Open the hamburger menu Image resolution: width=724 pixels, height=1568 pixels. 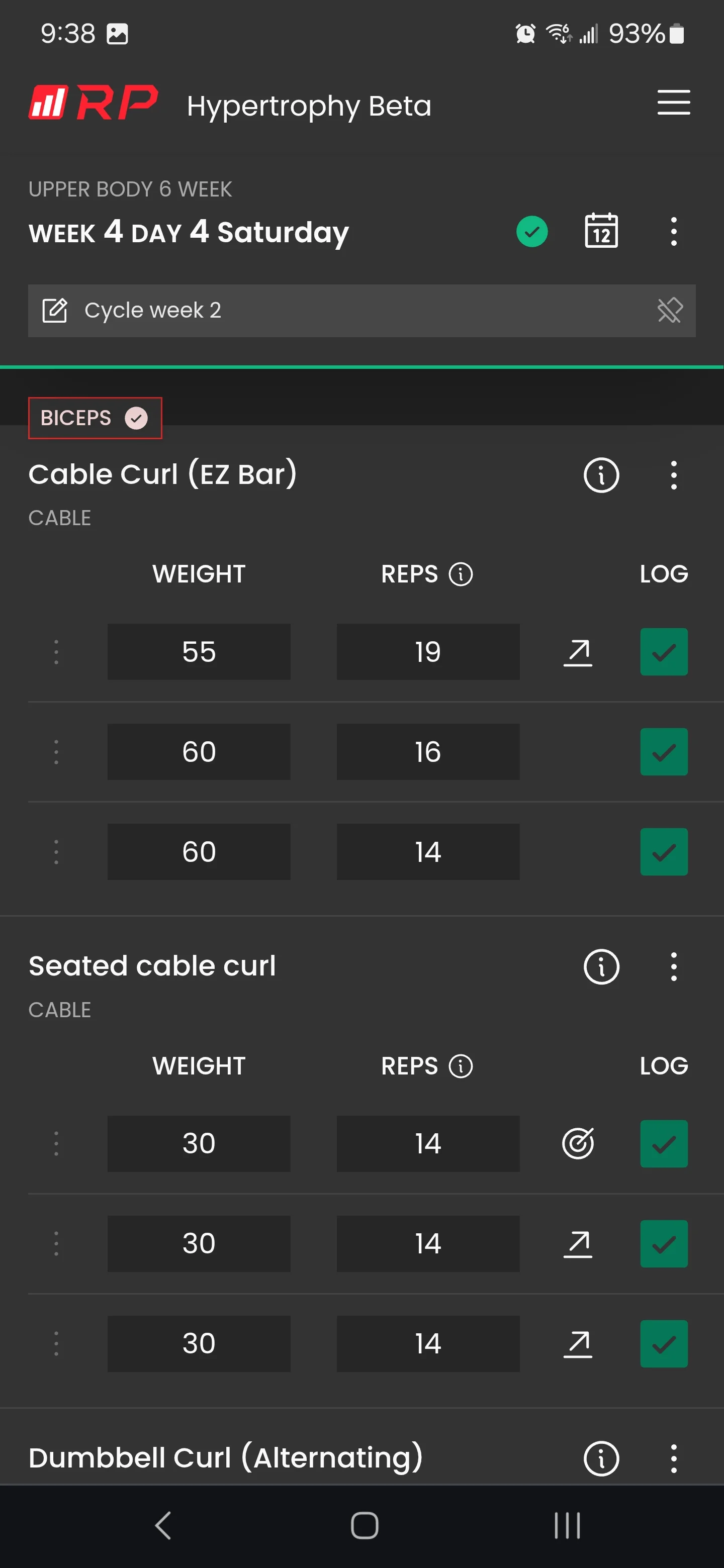[x=673, y=102]
